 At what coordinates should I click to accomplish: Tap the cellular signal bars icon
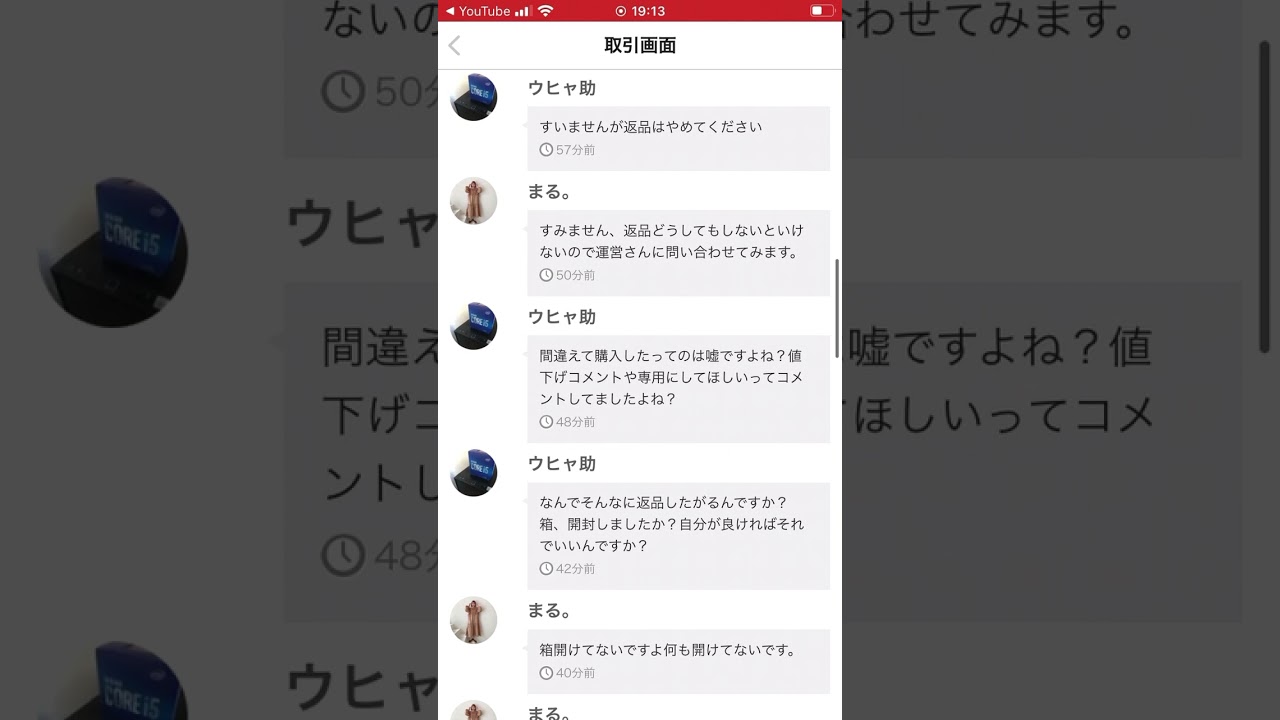523,11
